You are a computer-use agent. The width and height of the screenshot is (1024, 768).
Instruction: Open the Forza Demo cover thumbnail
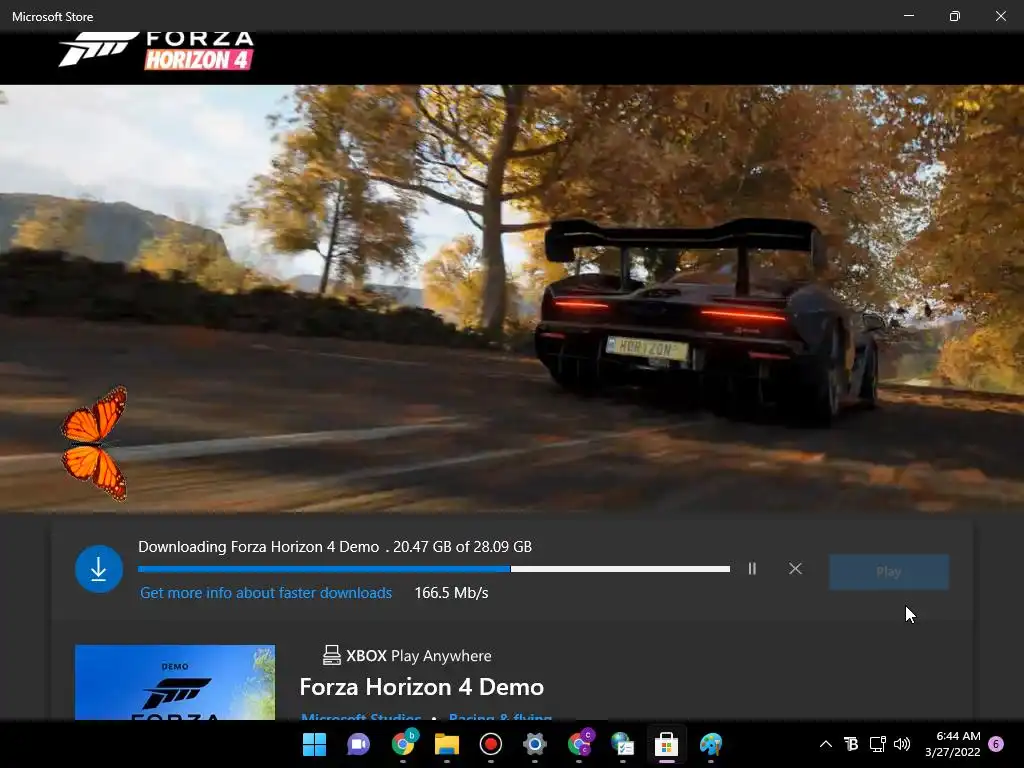(175, 682)
